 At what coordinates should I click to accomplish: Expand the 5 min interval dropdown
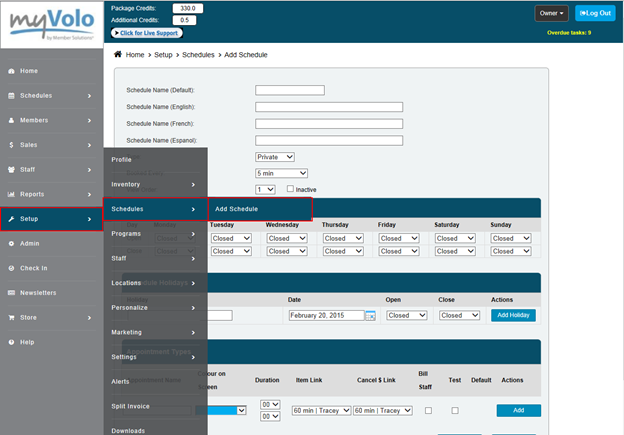tap(281, 173)
